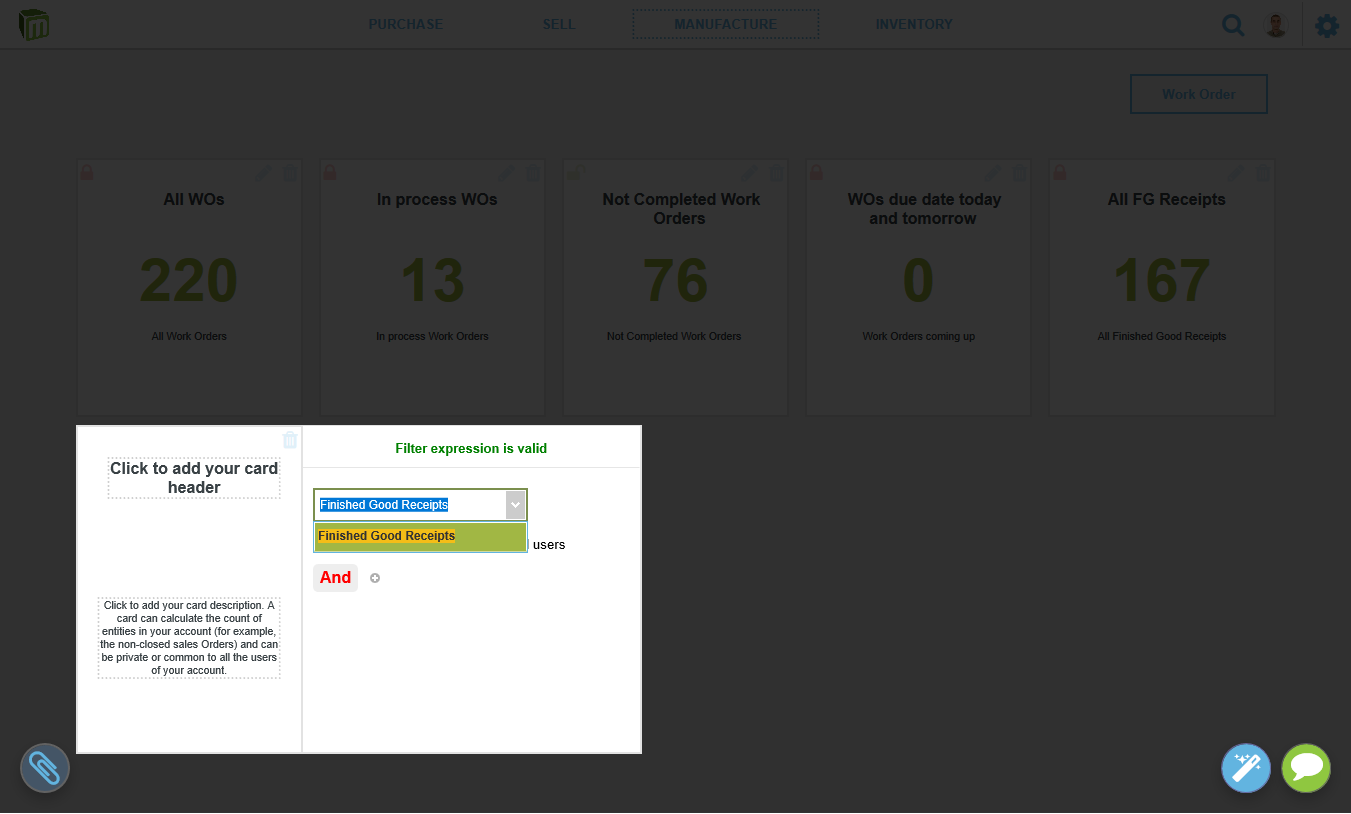Delete the All WOs card

[x=290, y=173]
